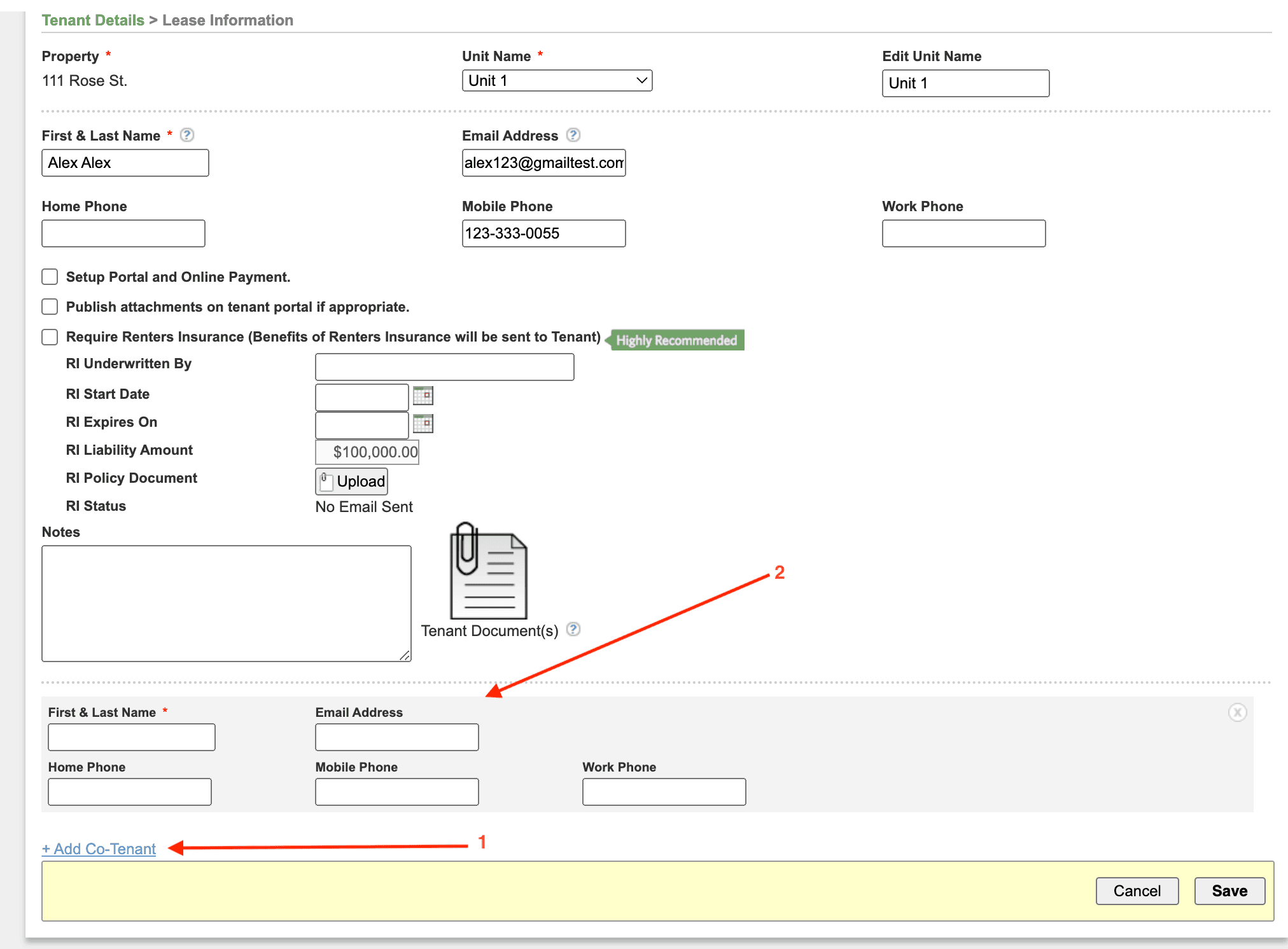Enable Require Renters Insurance option

click(50, 336)
